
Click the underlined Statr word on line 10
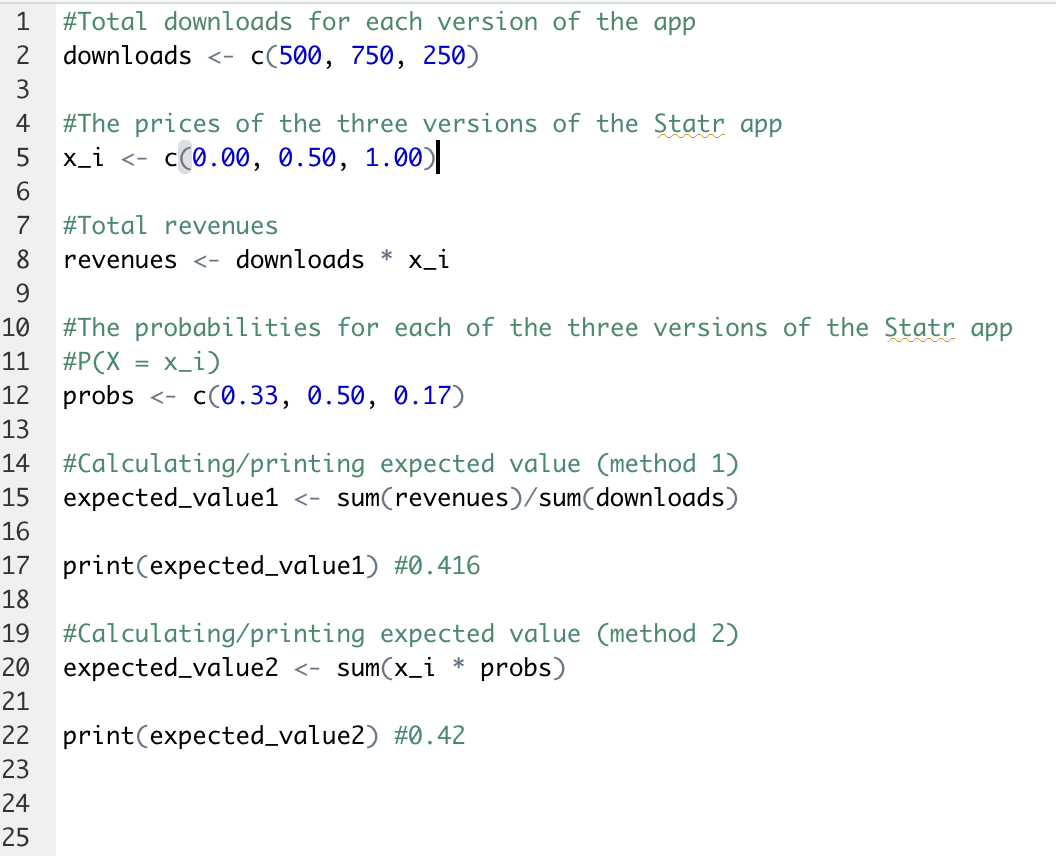coord(919,327)
